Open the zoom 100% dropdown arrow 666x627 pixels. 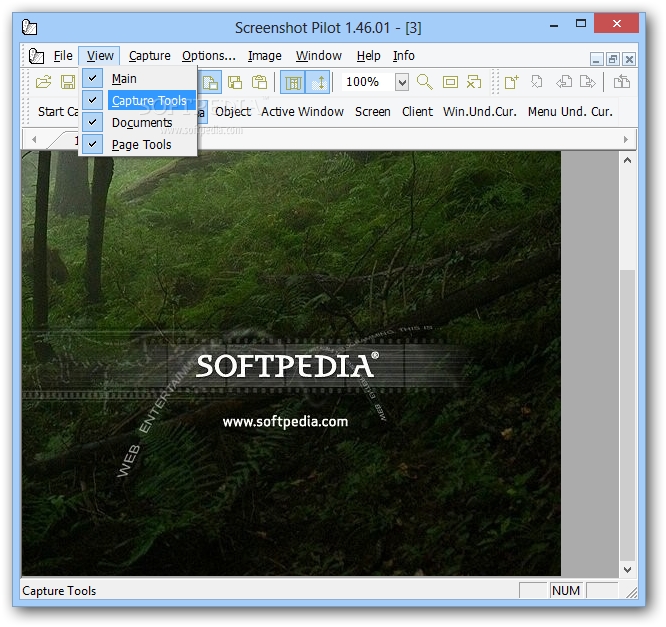(401, 82)
